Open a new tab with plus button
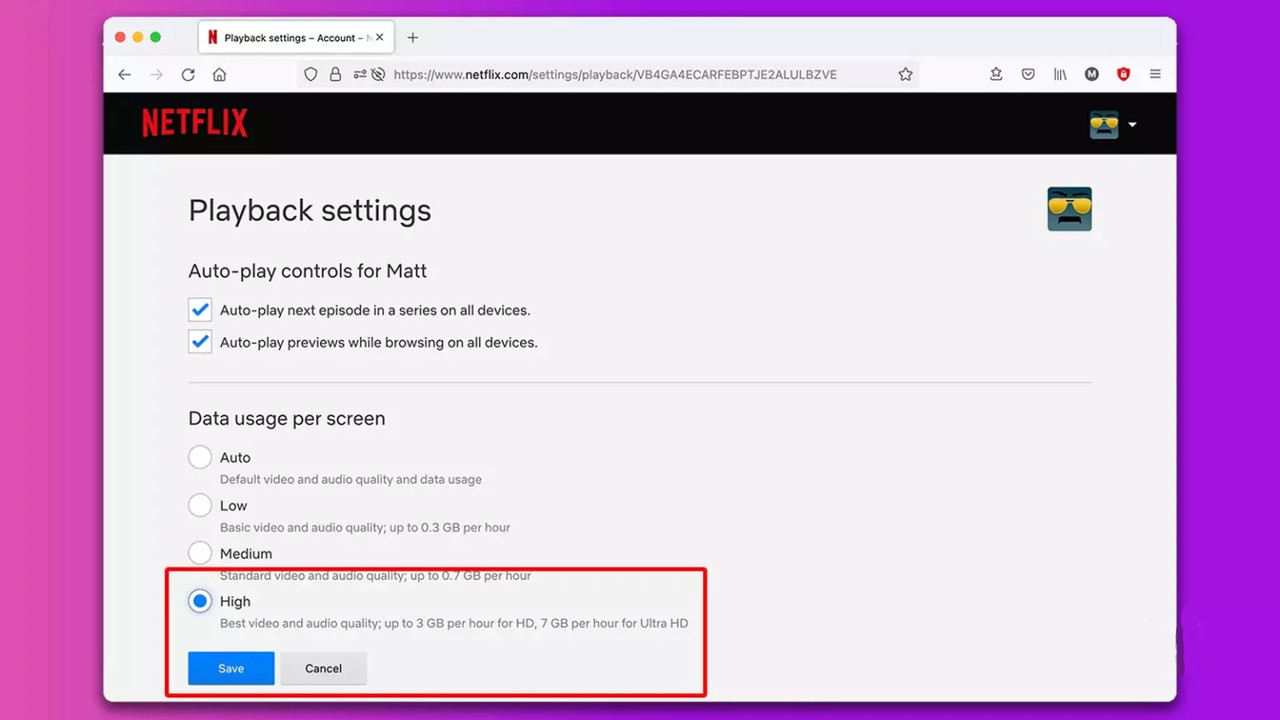Screen dimensions: 1280x720 (x=412, y=37)
